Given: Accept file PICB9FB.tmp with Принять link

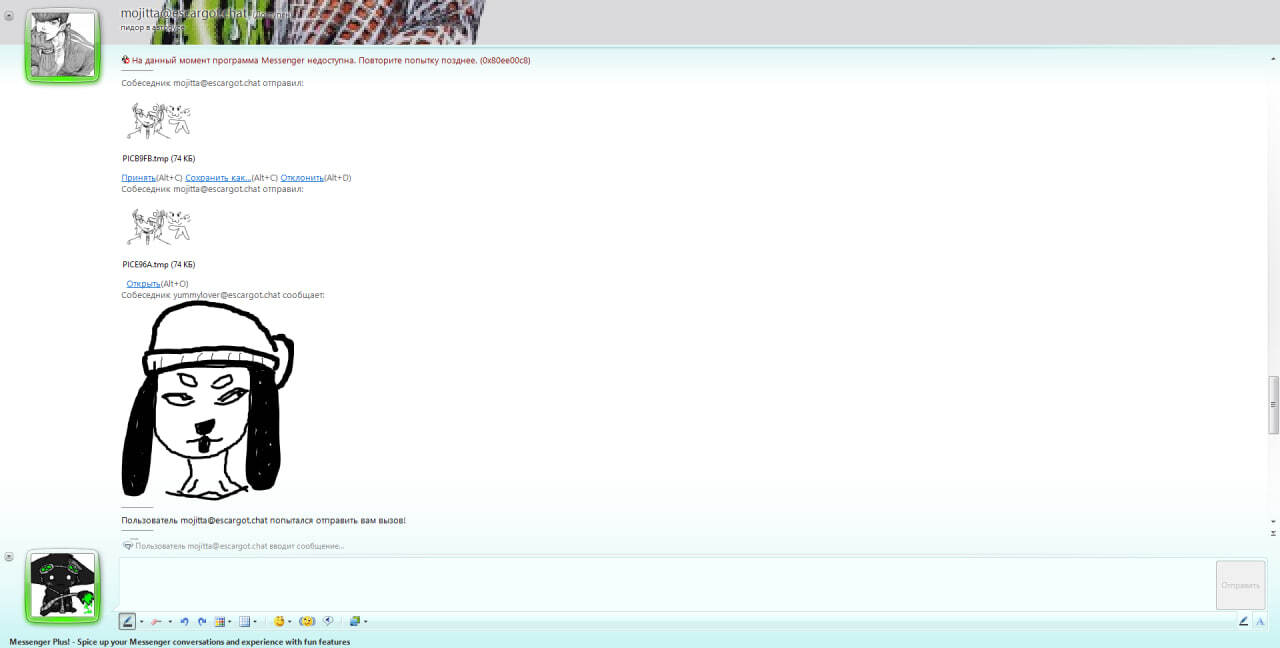Looking at the screenshot, I should [138, 178].
